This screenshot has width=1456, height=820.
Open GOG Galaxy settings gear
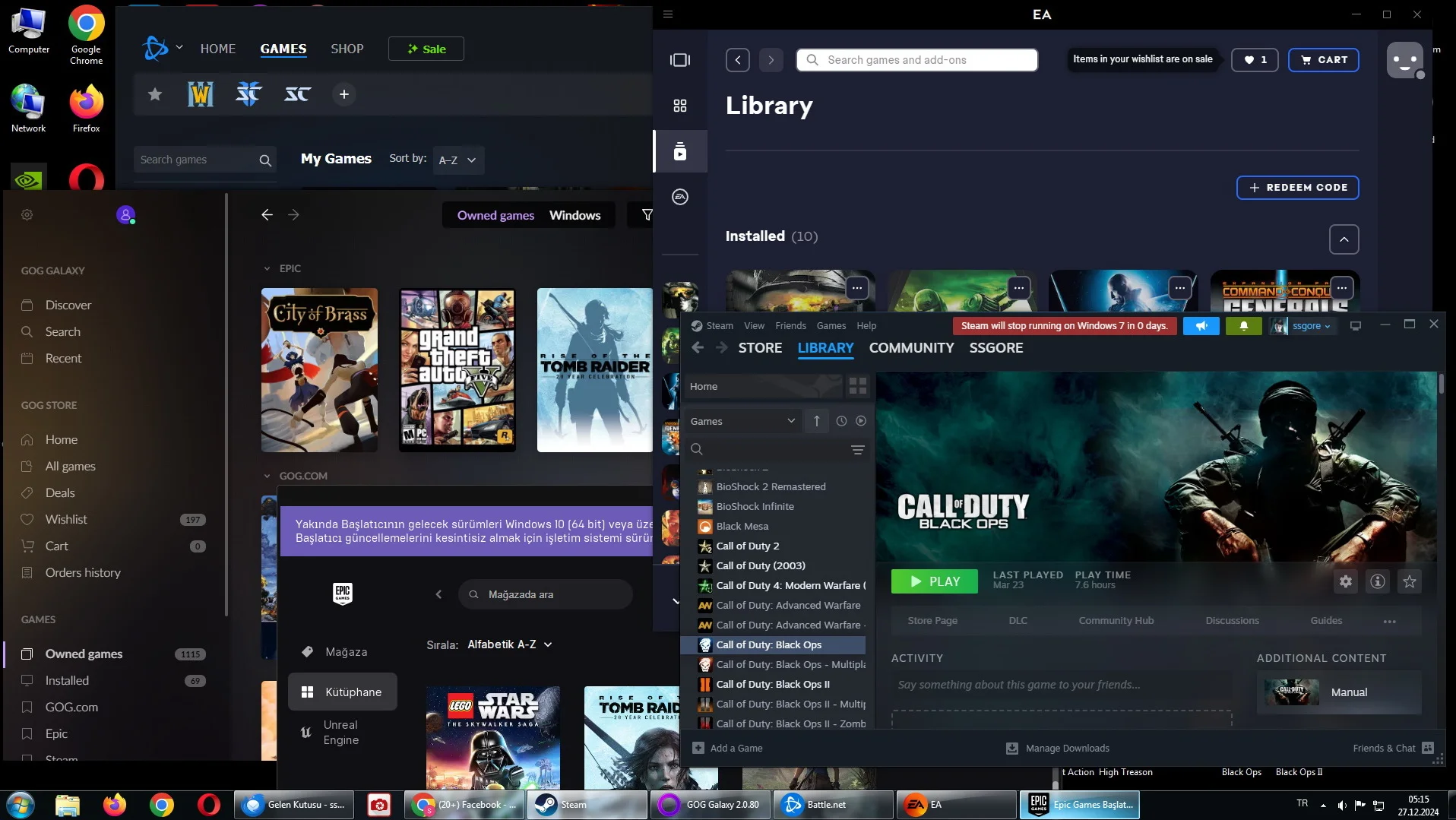pos(27,215)
